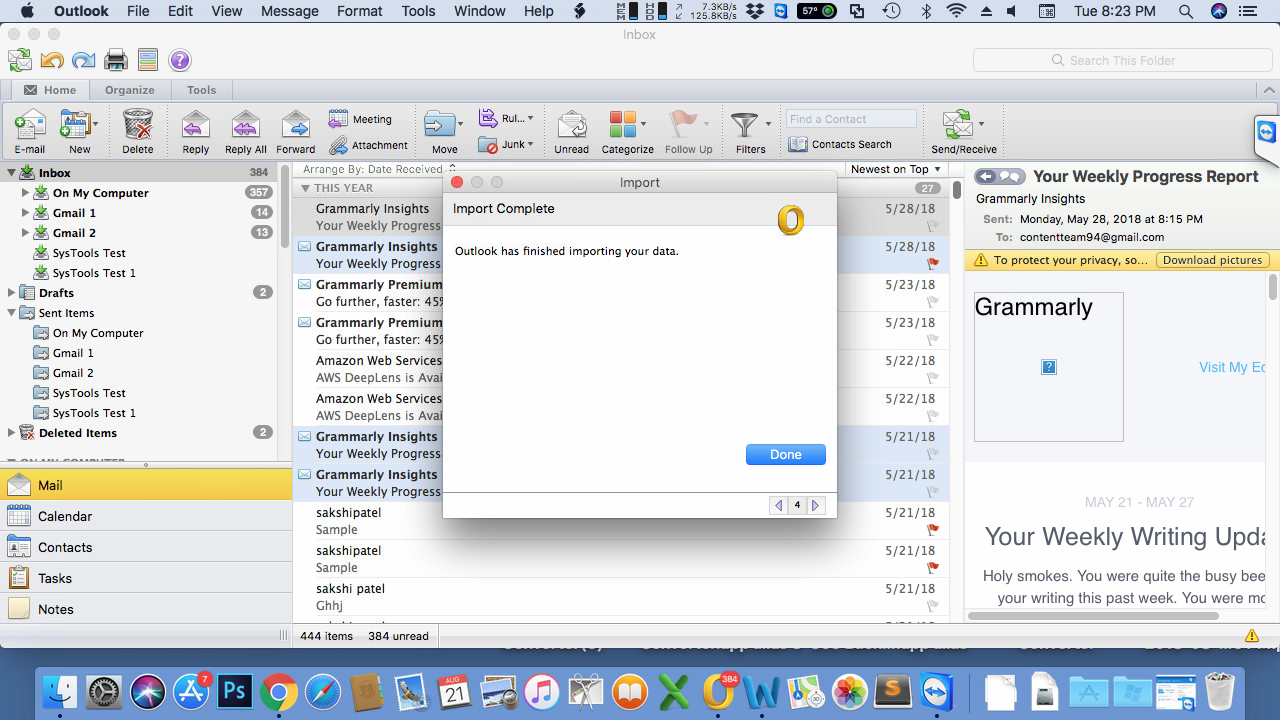The width and height of the screenshot is (1280, 720).
Task: Click the Redo arrow icon
Action: [84, 61]
